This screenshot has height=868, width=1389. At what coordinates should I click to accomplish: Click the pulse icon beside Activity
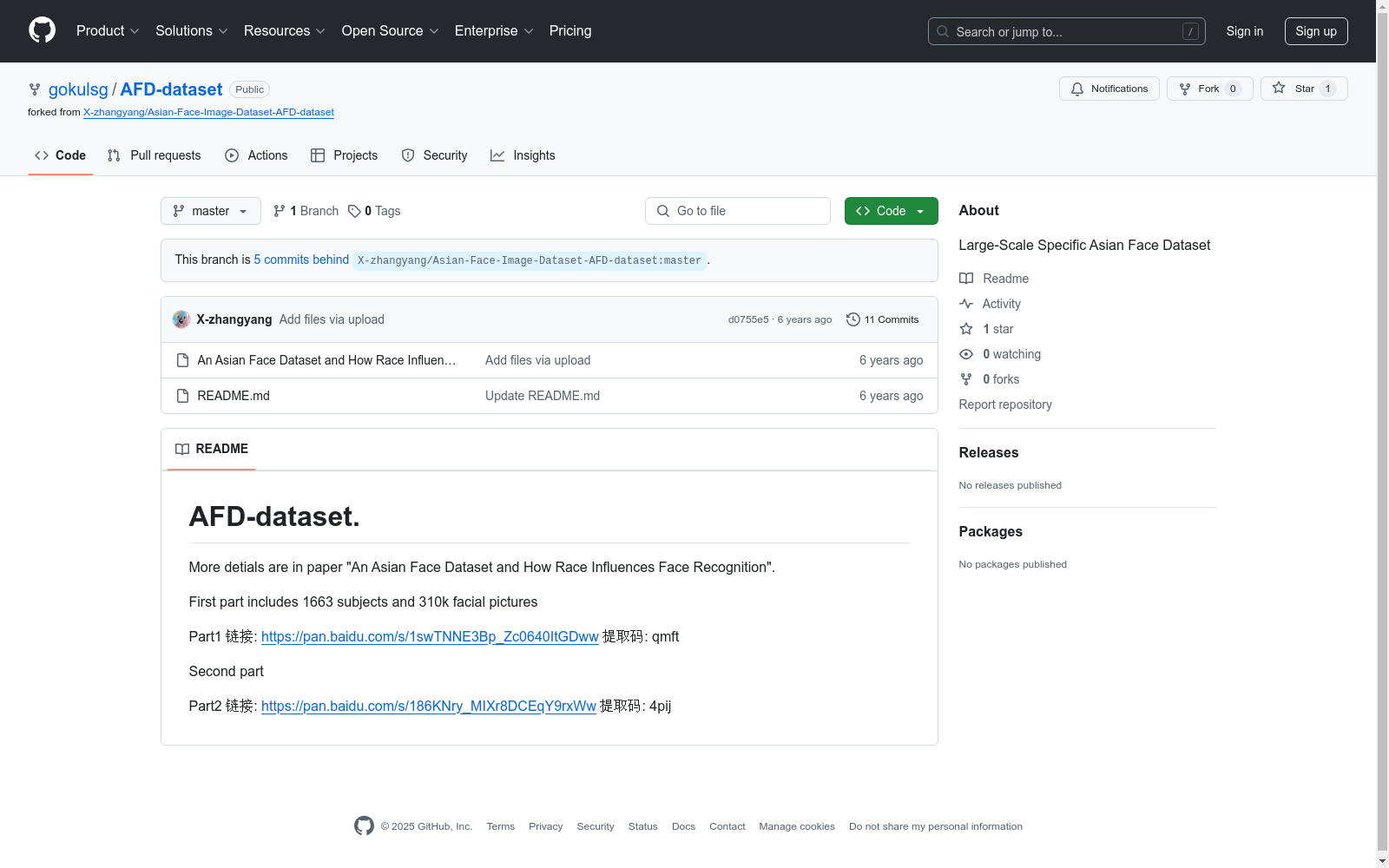coord(966,304)
